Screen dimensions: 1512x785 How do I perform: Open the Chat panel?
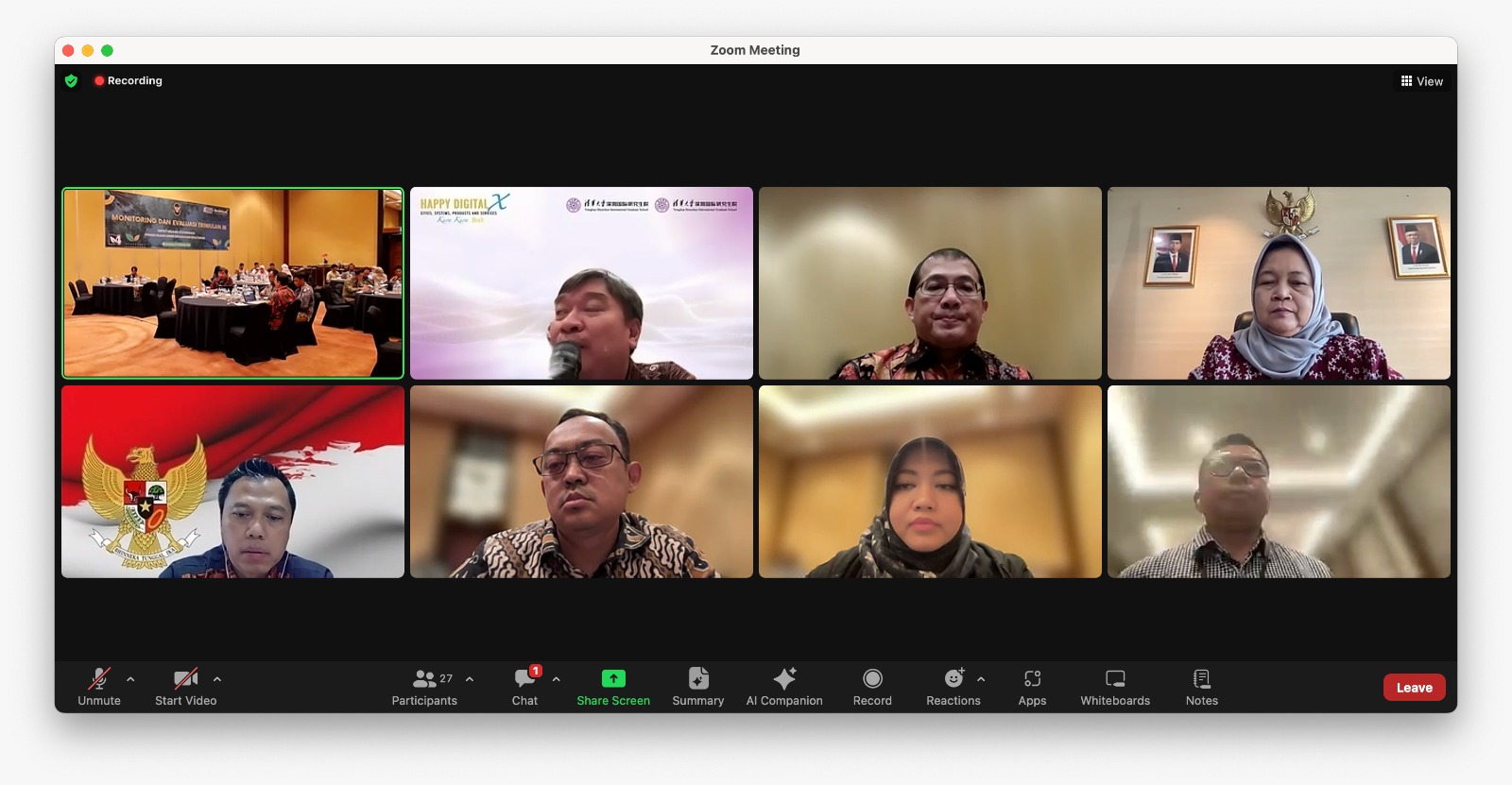(524, 687)
